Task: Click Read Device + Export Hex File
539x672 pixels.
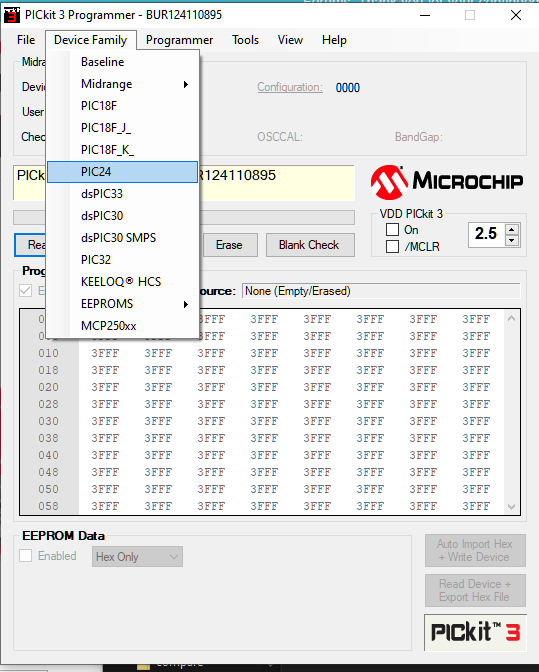Action: point(475,591)
